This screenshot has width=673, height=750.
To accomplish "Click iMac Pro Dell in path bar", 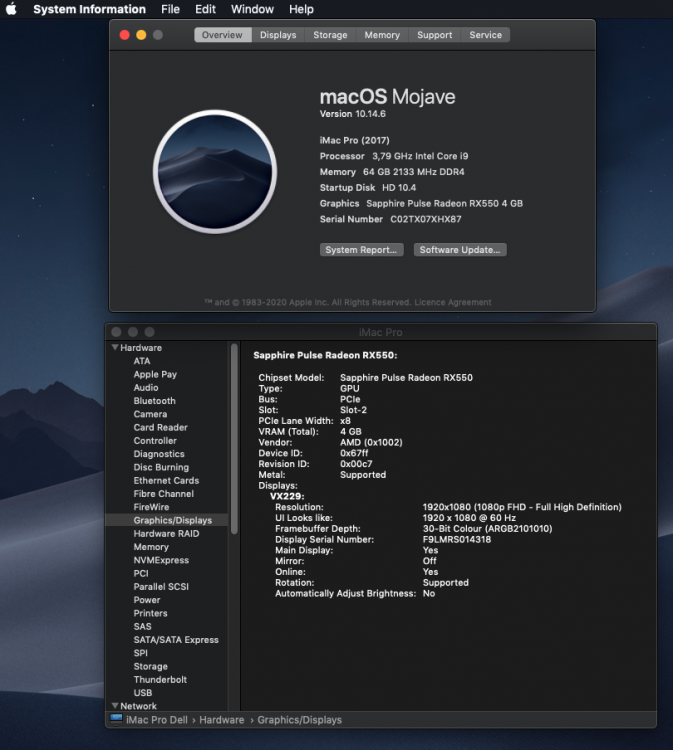I will click(156, 720).
